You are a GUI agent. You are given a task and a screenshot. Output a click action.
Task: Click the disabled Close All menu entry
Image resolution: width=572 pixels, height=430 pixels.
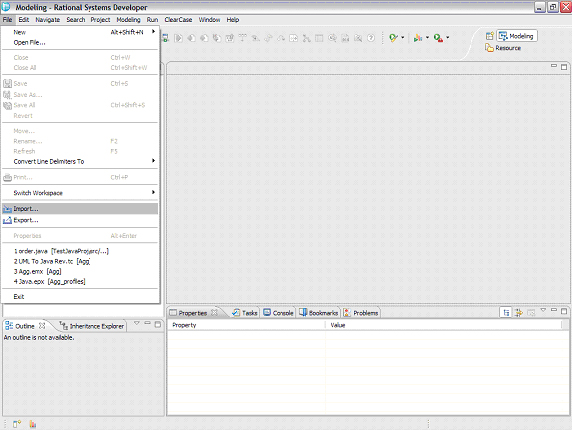(80, 67)
